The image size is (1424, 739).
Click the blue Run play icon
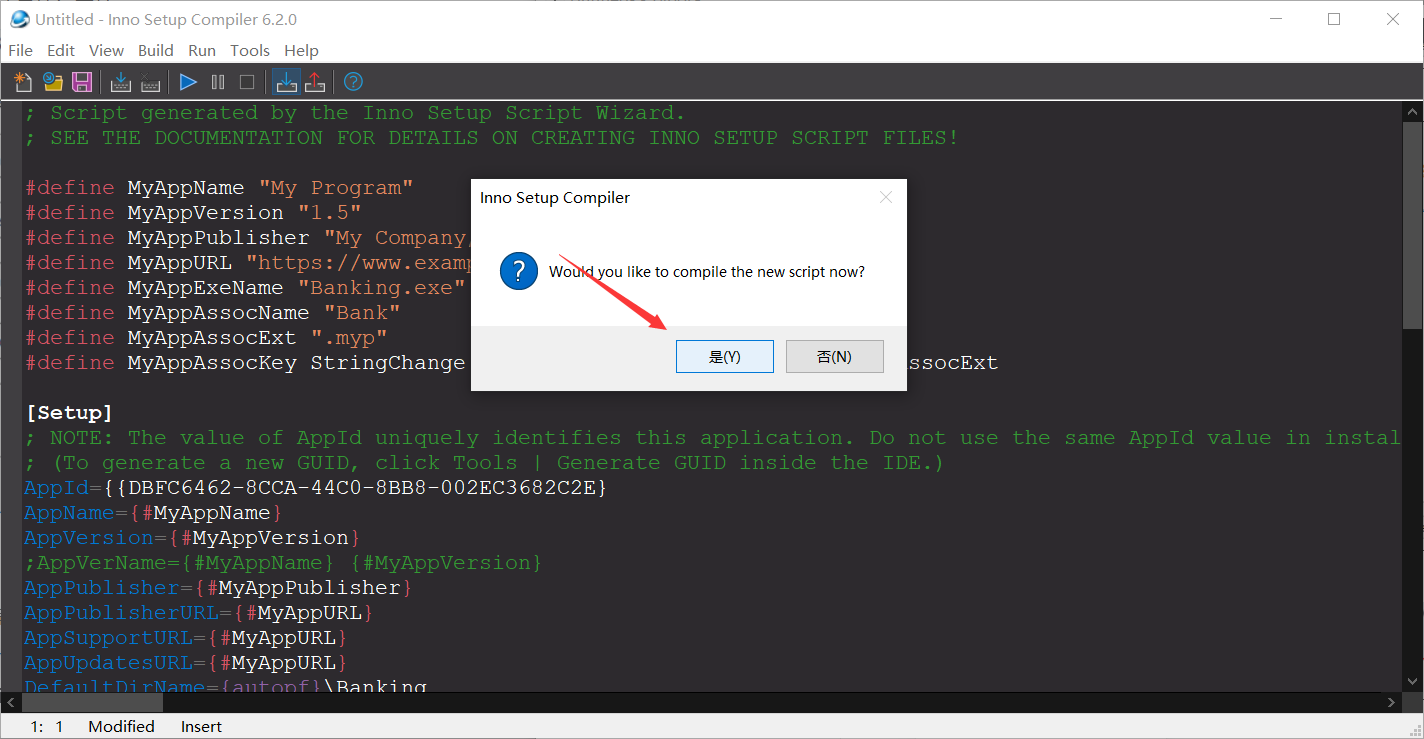click(189, 82)
